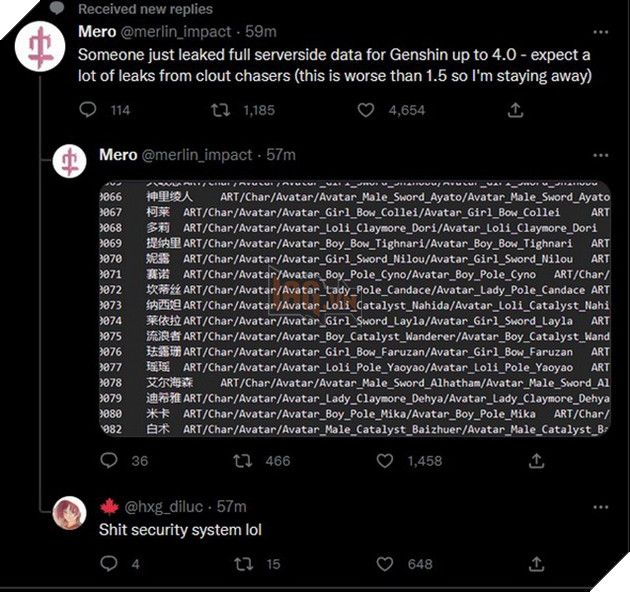Open Mero's avatar on the 57m tweet
This screenshot has width=630, height=592.
pyautogui.click(x=70, y=161)
